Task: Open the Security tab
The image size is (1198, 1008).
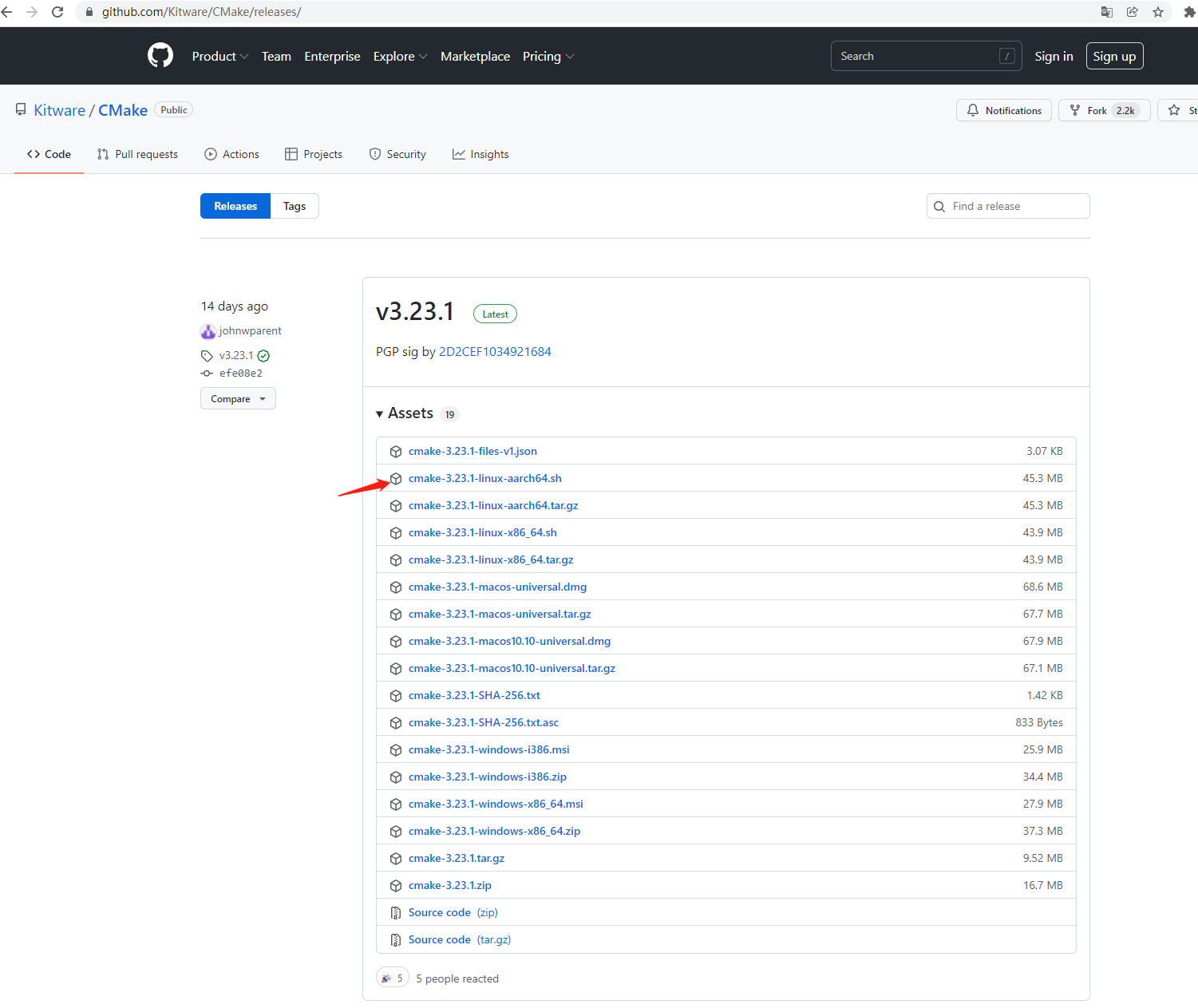Action: 397,154
